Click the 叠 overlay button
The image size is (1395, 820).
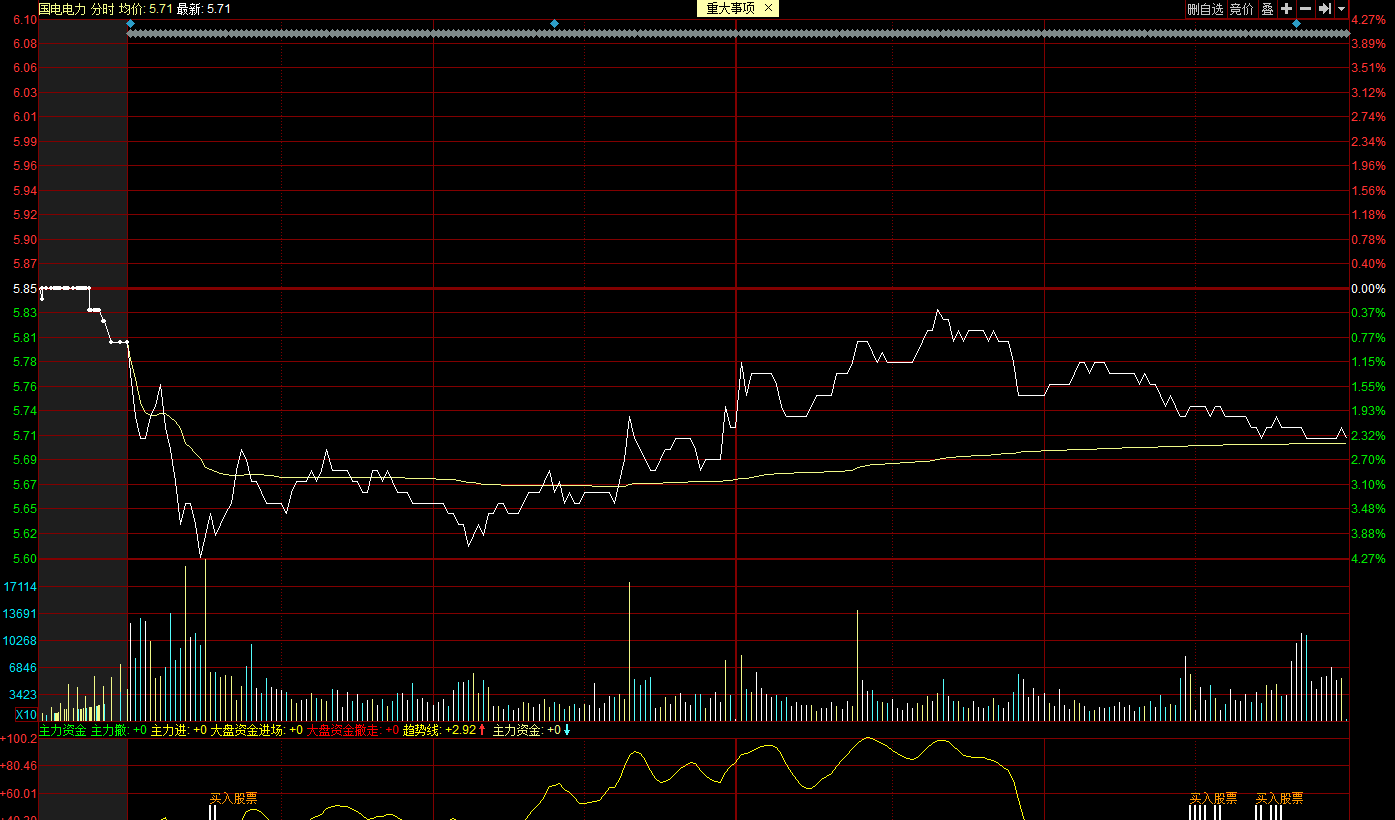pos(1267,9)
